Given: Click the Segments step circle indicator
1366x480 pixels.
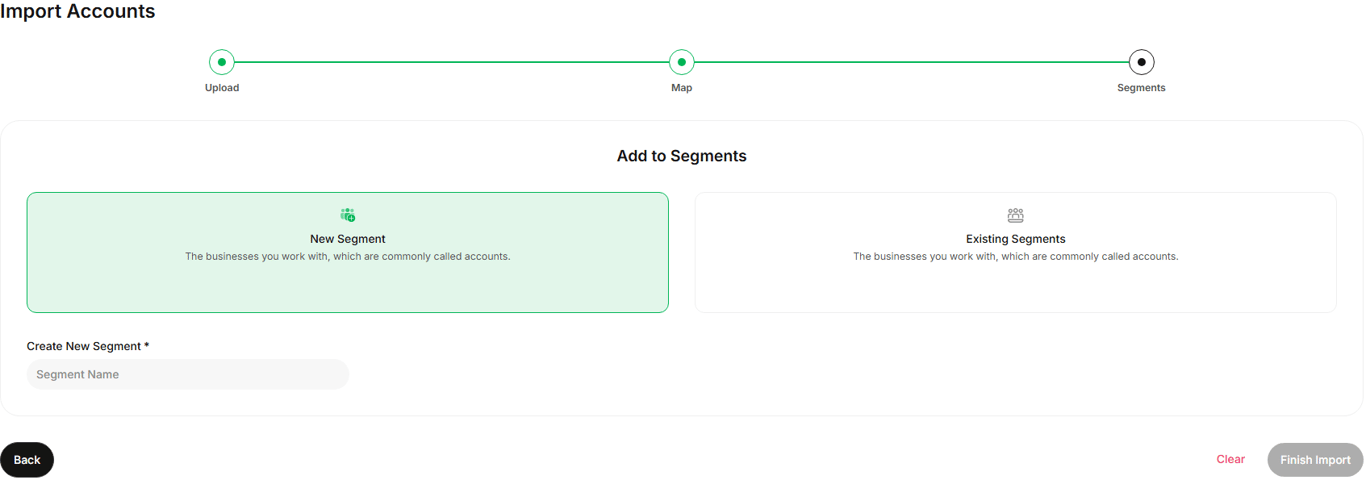Looking at the screenshot, I should pyautogui.click(x=1141, y=62).
